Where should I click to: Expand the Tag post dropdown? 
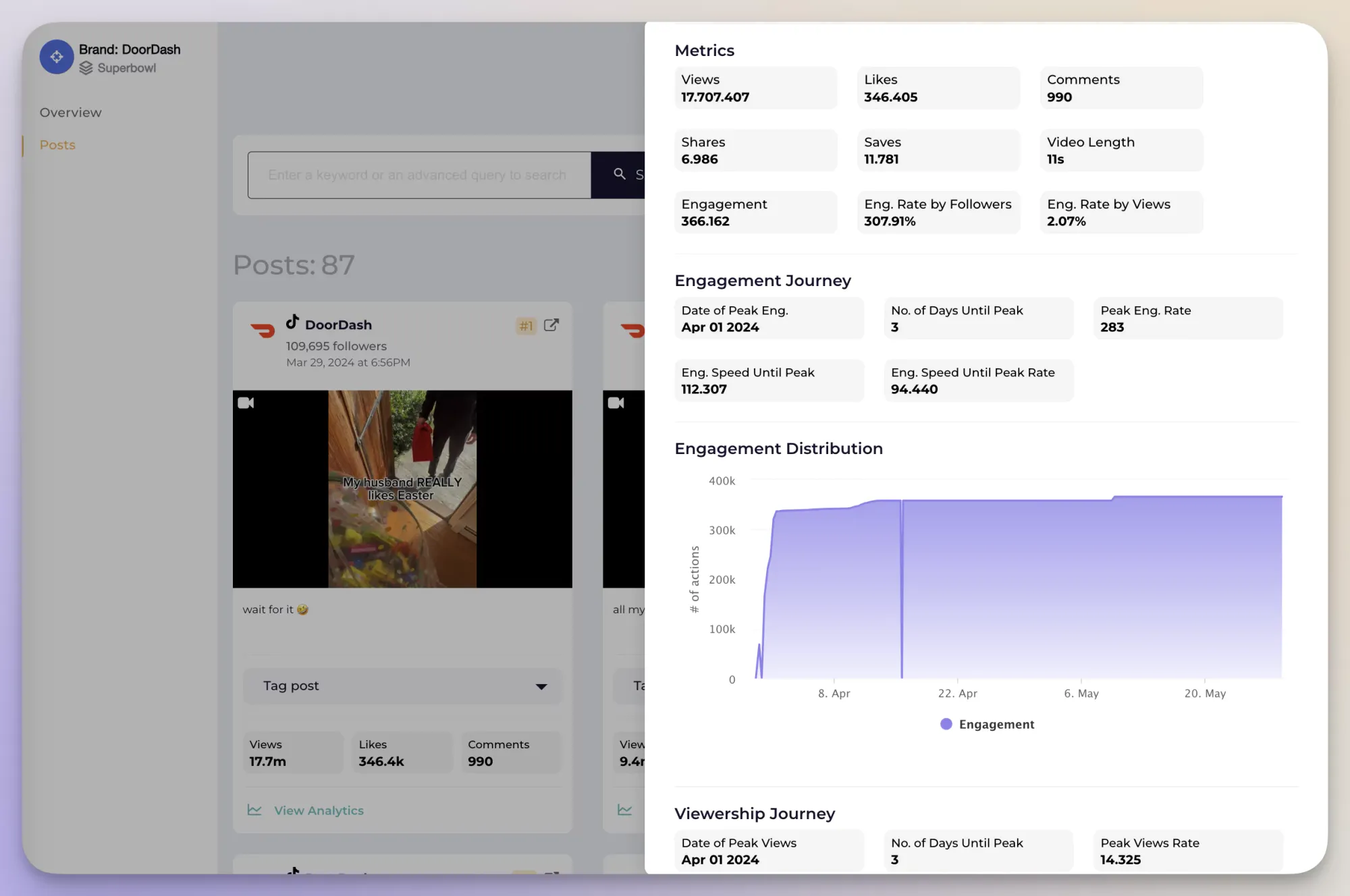[402, 686]
